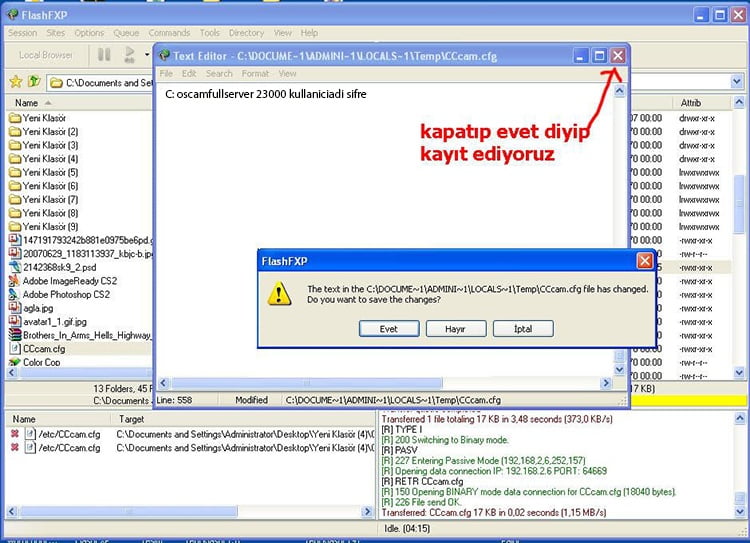
Task: Click the Pause transfer toolbar icon
Action: pos(104,54)
